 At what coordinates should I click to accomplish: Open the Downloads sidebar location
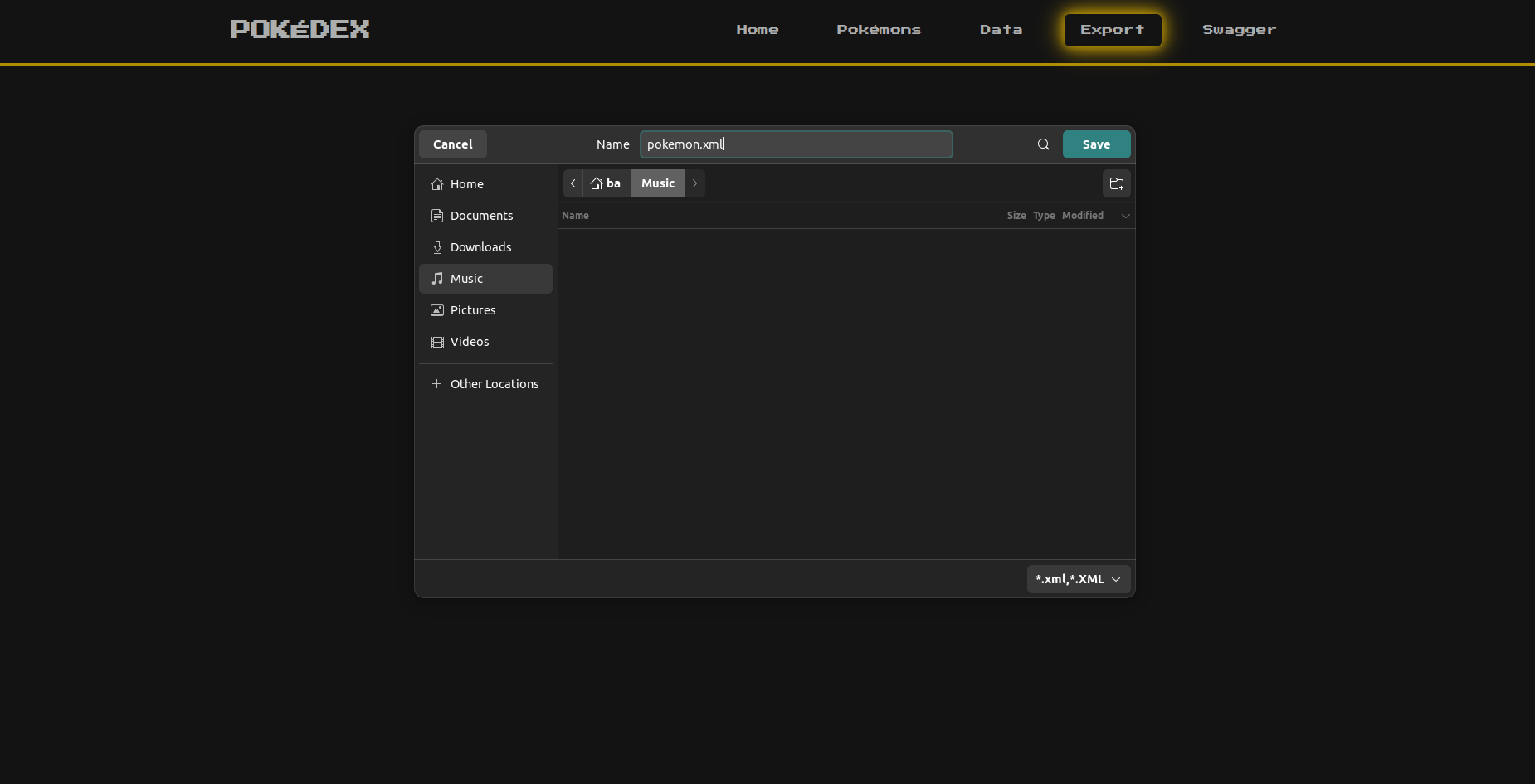pyautogui.click(x=485, y=247)
